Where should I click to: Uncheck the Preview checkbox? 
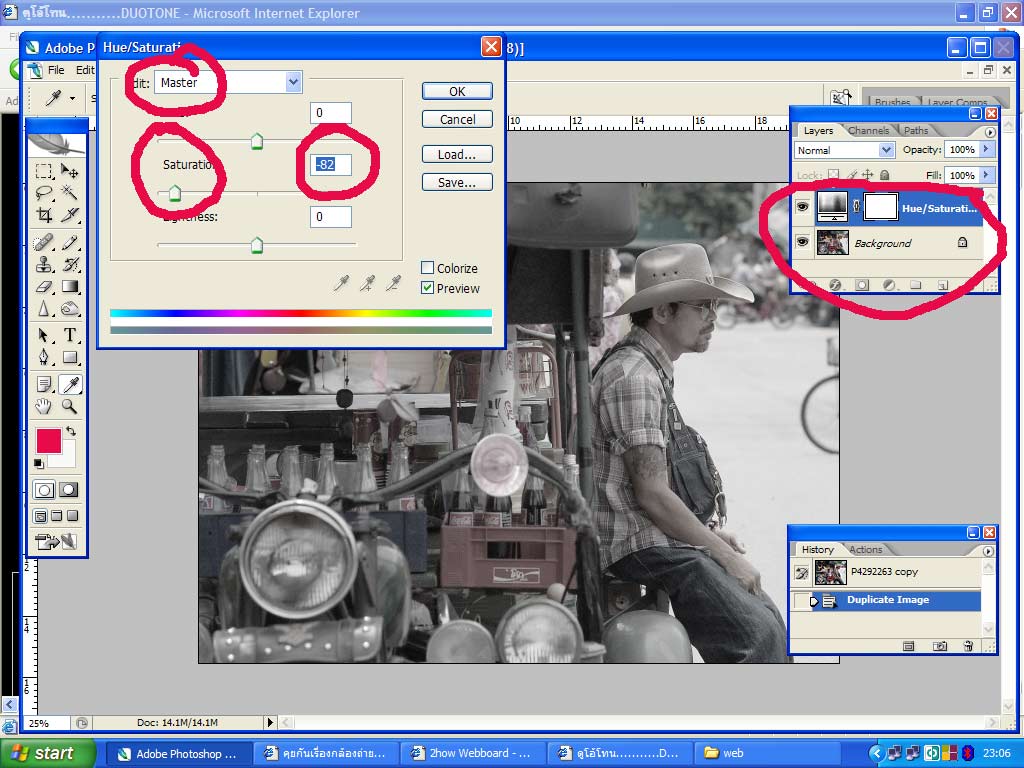click(428, 288)
